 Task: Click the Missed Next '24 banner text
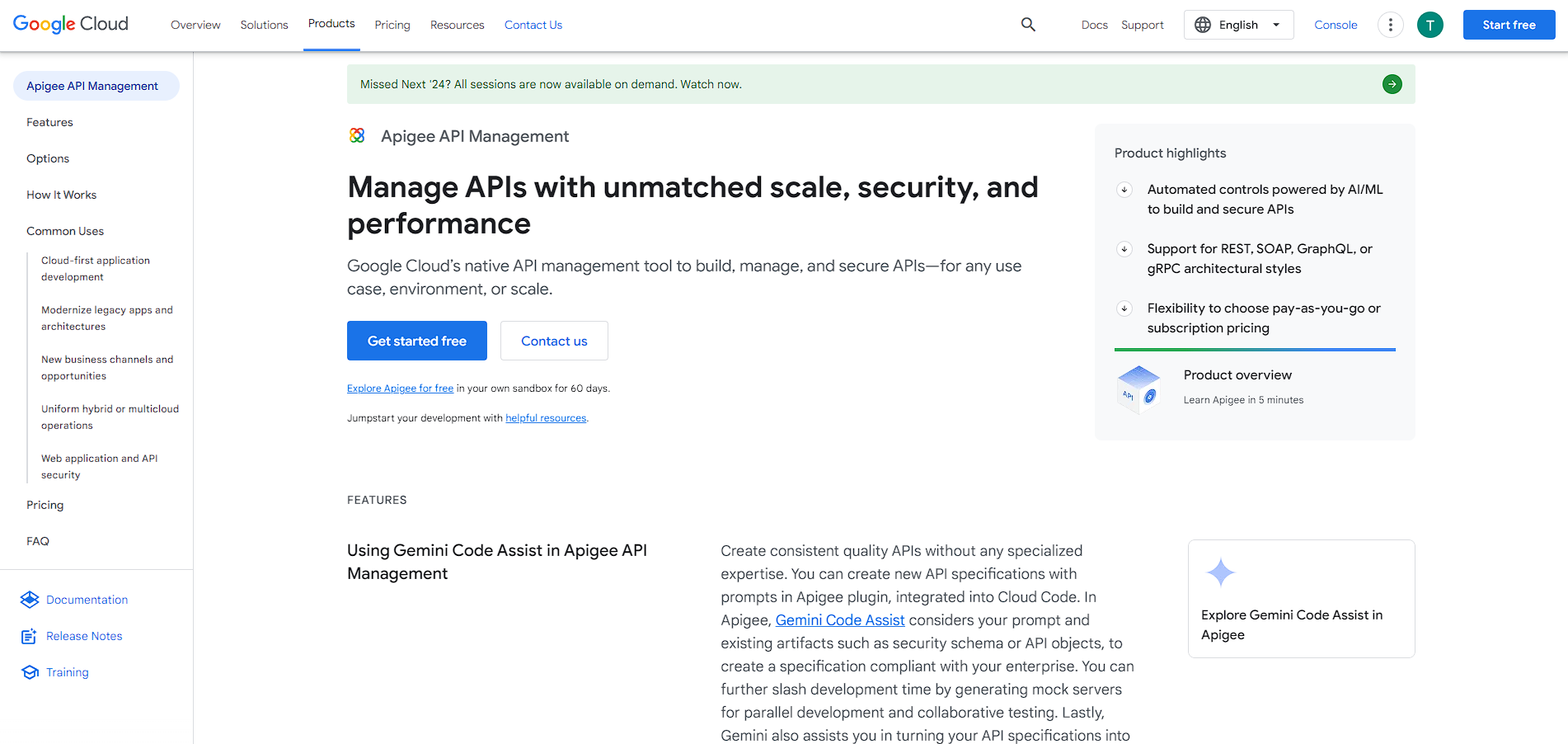point(551,84)
